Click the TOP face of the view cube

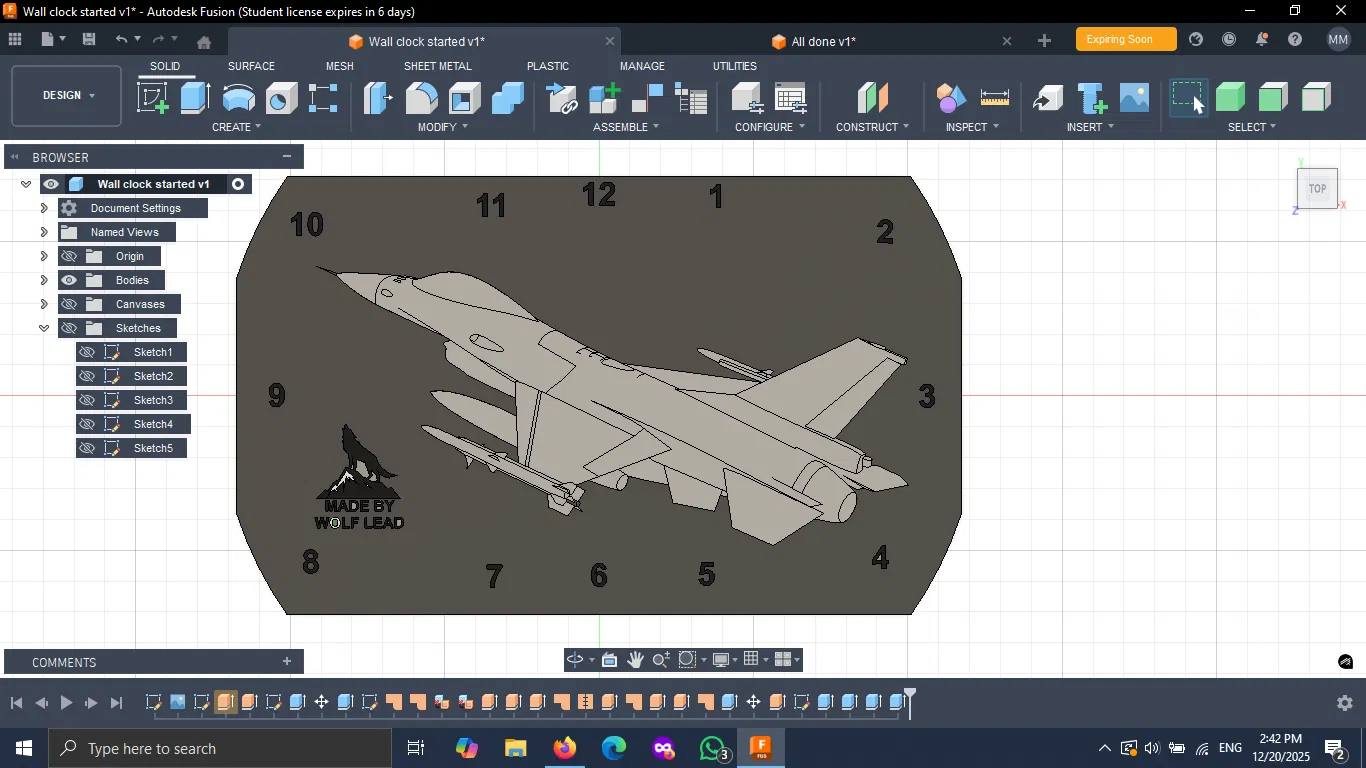1317,188
